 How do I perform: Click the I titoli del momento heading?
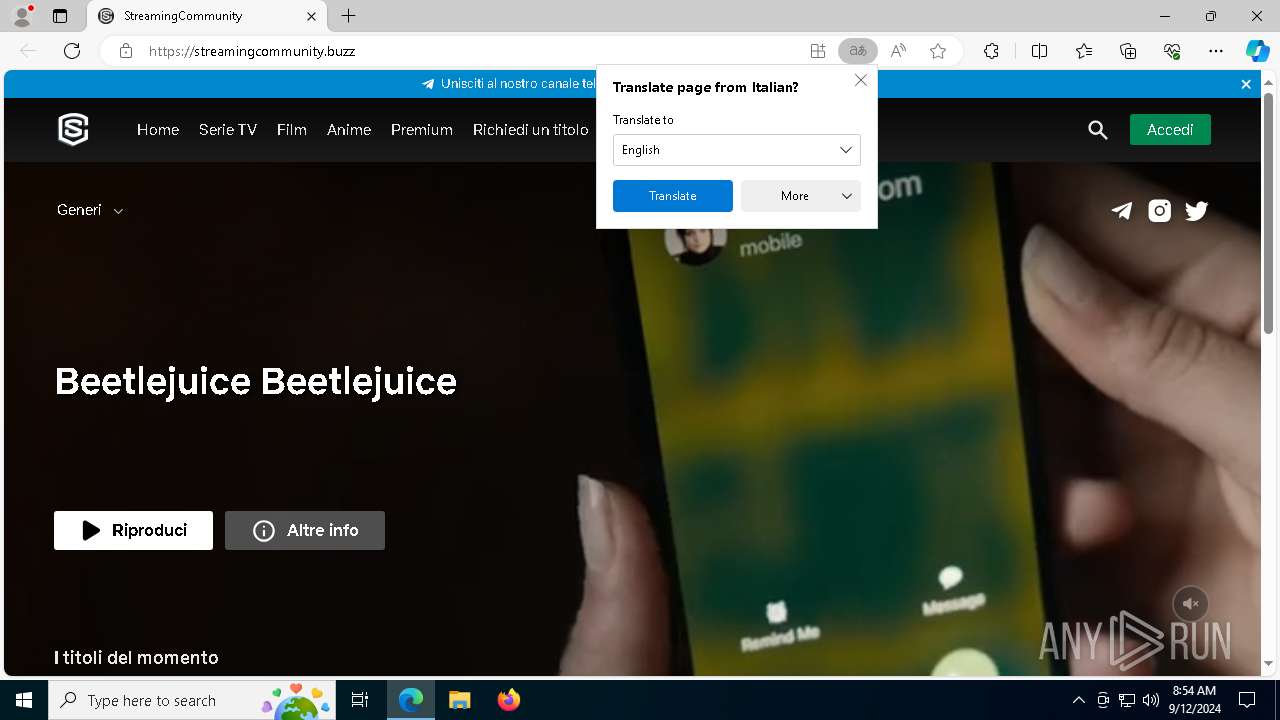pyautogui.click(x=136, y=657)
